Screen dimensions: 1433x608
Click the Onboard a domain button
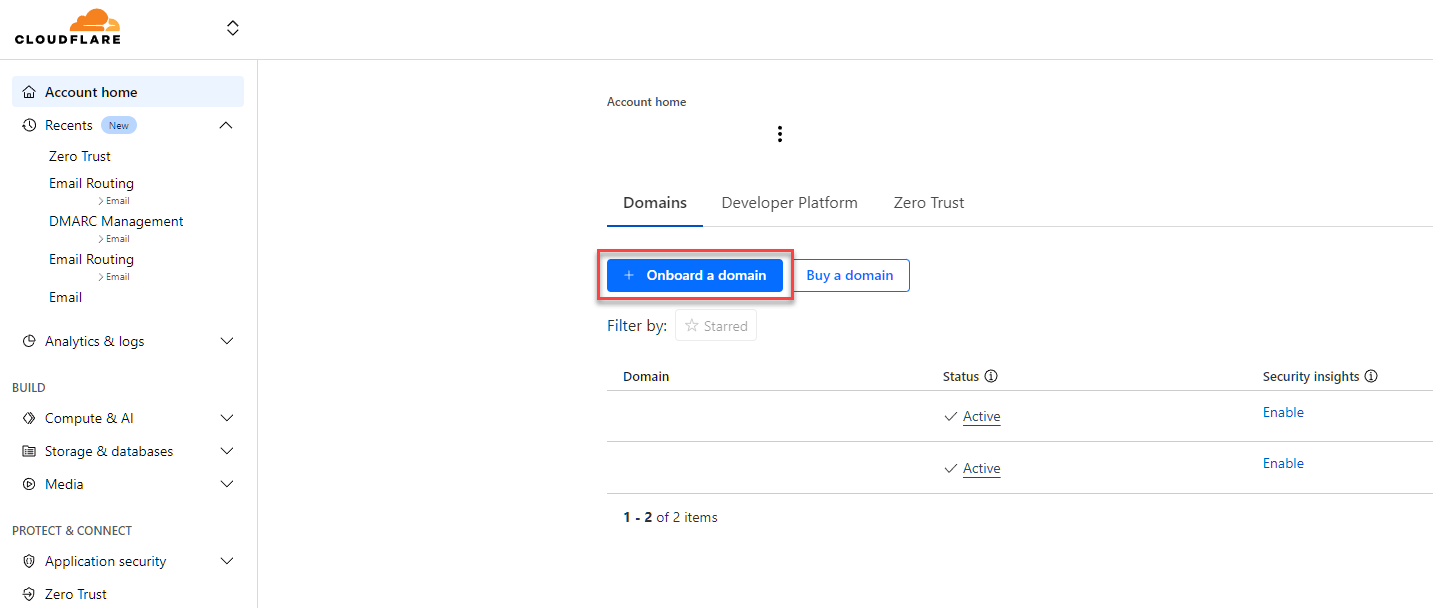pyautogui.click(x=695, y=275)
